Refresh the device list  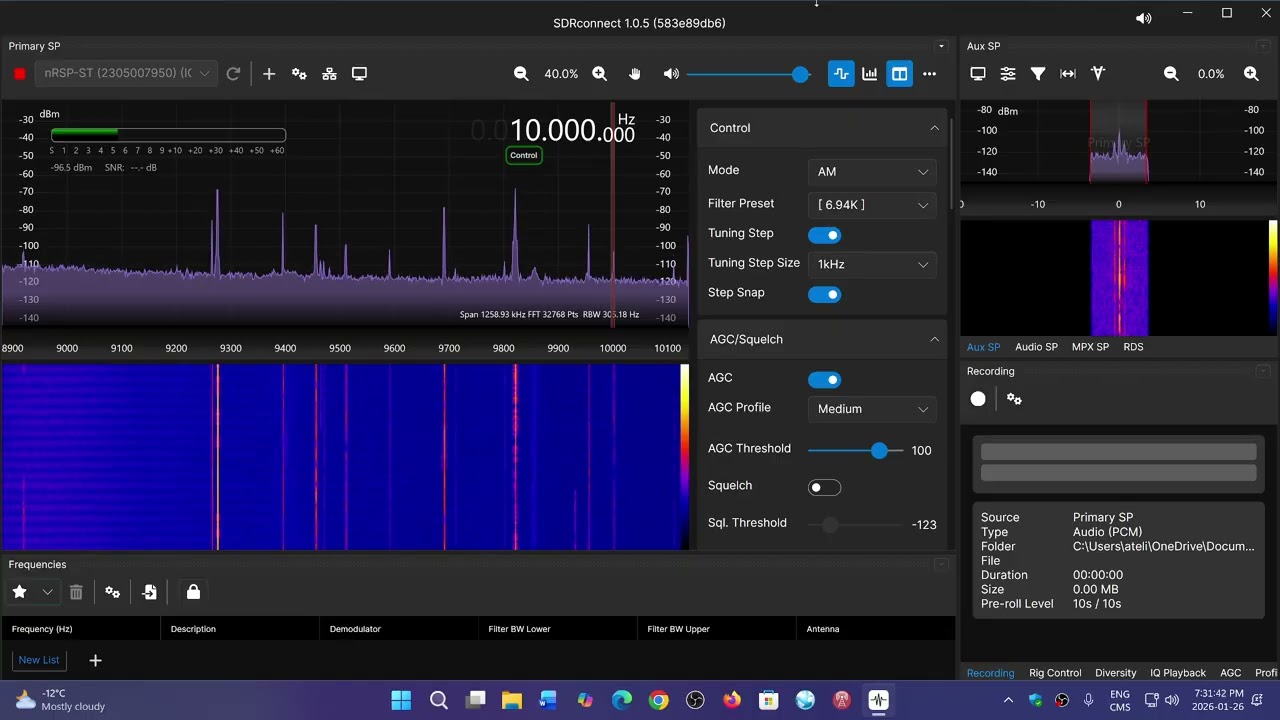[233, 74]
